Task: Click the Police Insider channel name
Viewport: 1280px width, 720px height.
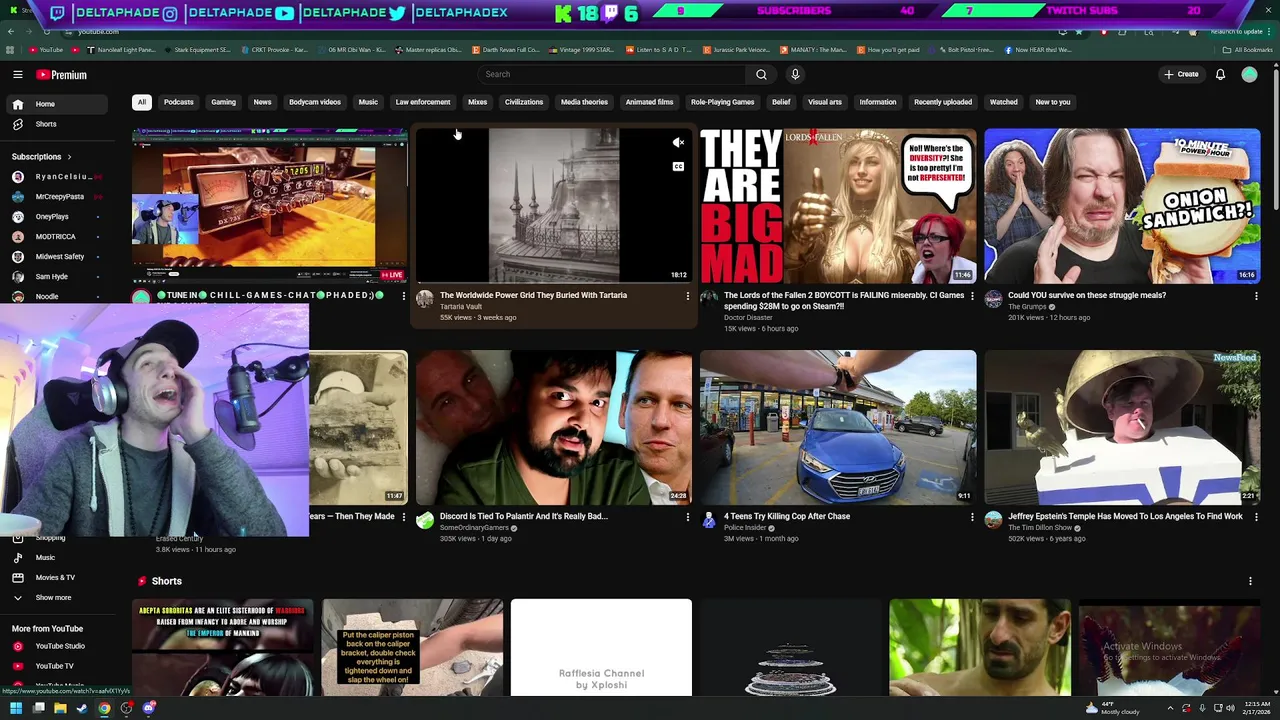Action: click(745, 528)
